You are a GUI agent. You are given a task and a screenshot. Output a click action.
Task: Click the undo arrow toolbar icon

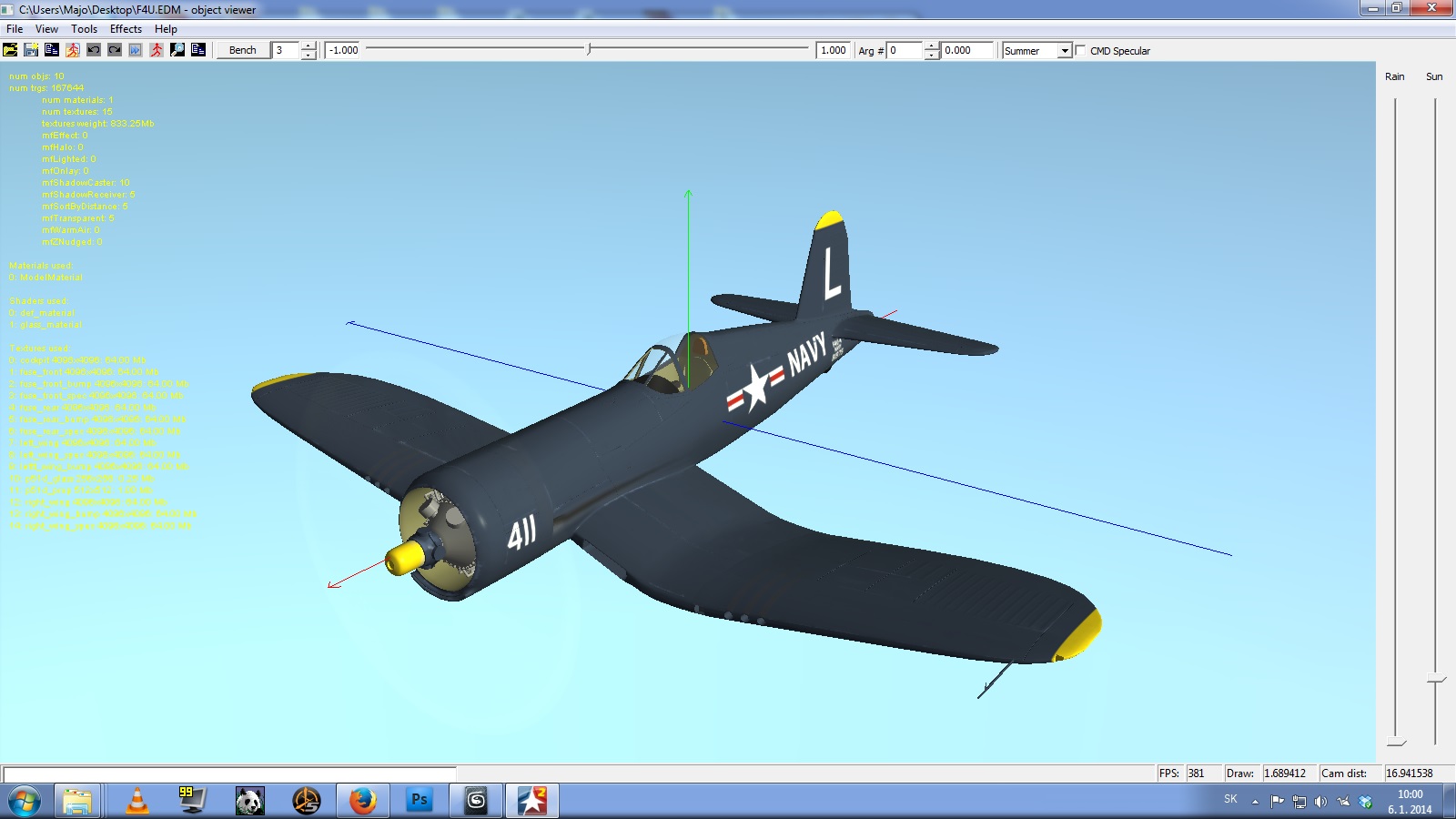click(x=94, y=50)
